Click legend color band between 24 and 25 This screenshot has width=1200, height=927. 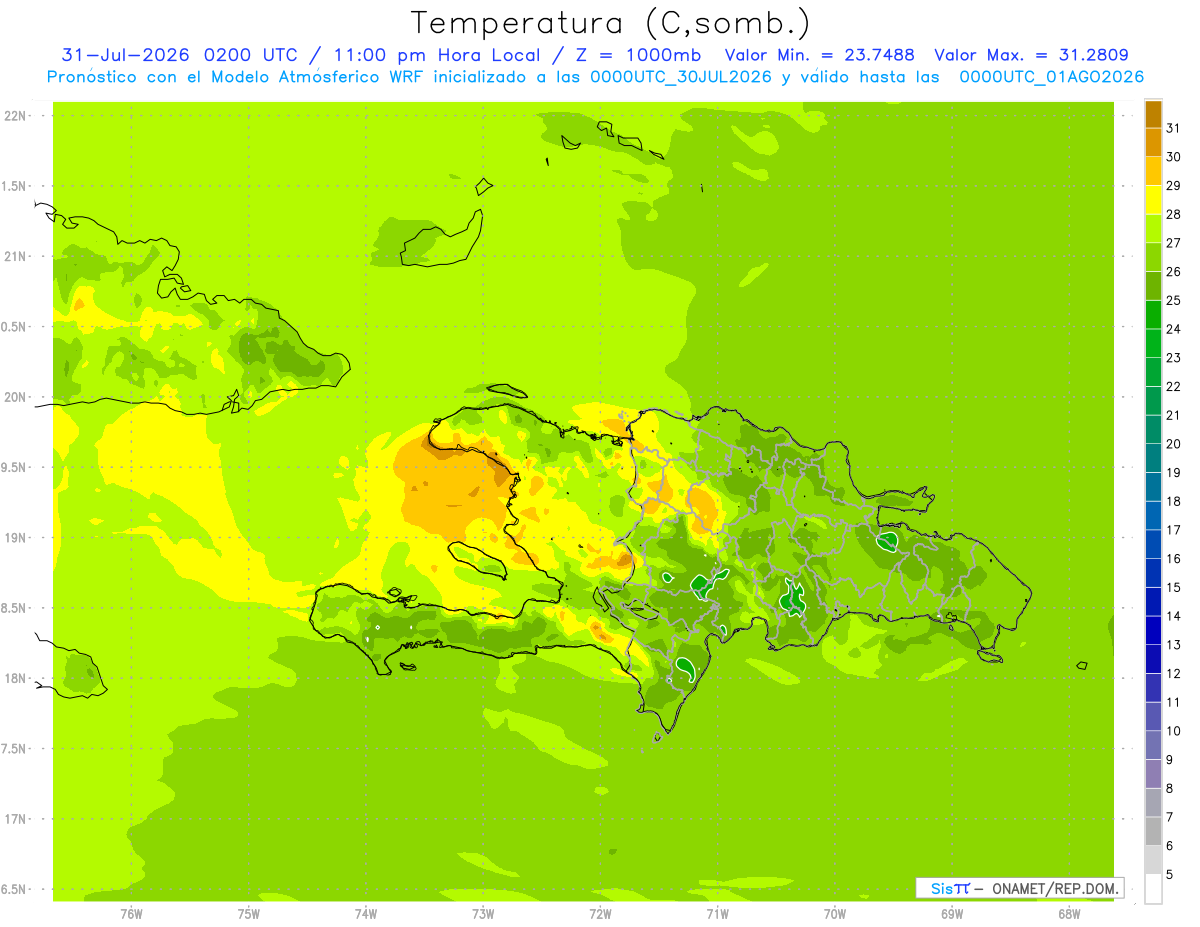click(1154, 315)
